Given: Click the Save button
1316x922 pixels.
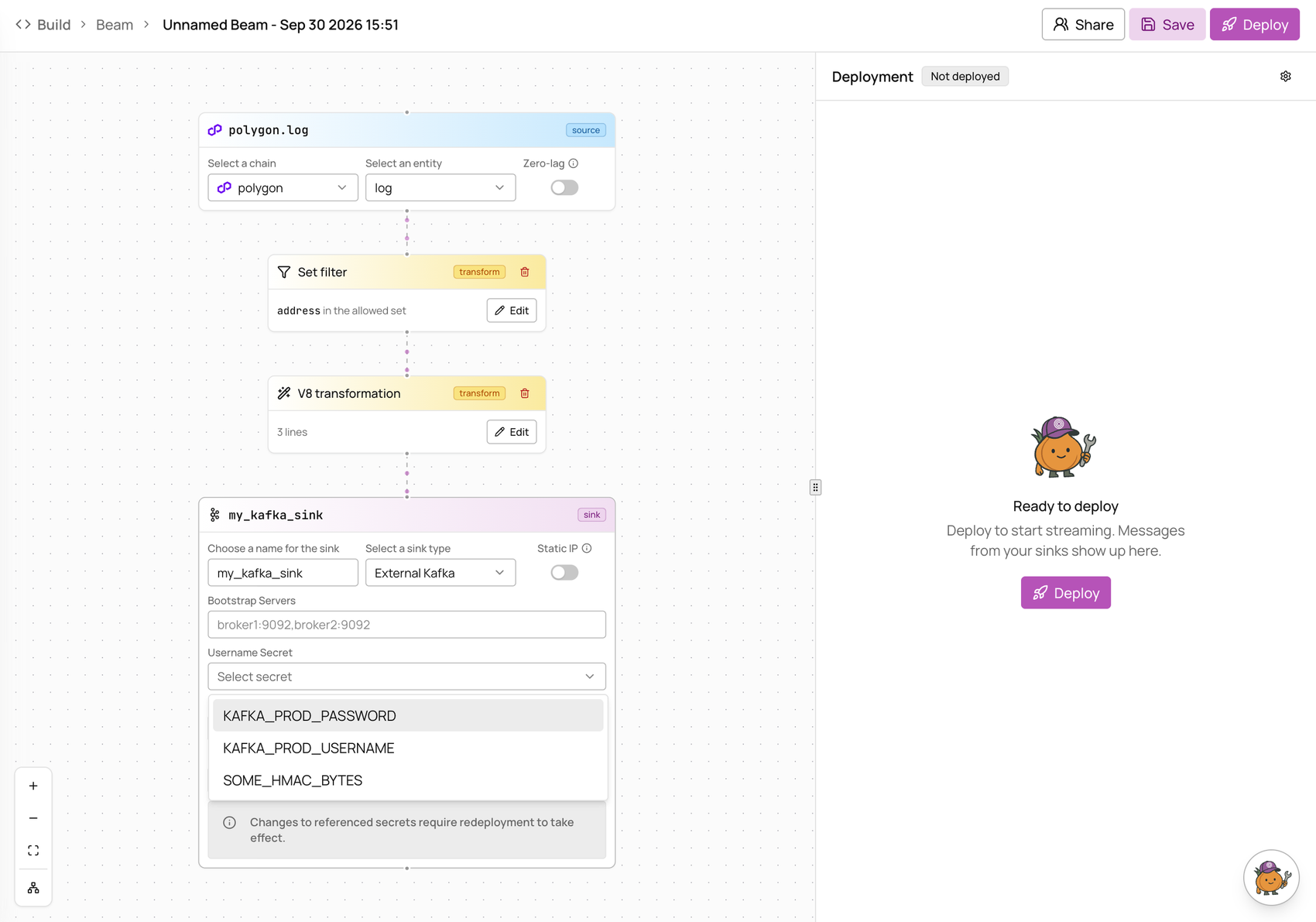Looking at the screenshot, I should [1167, 25].
